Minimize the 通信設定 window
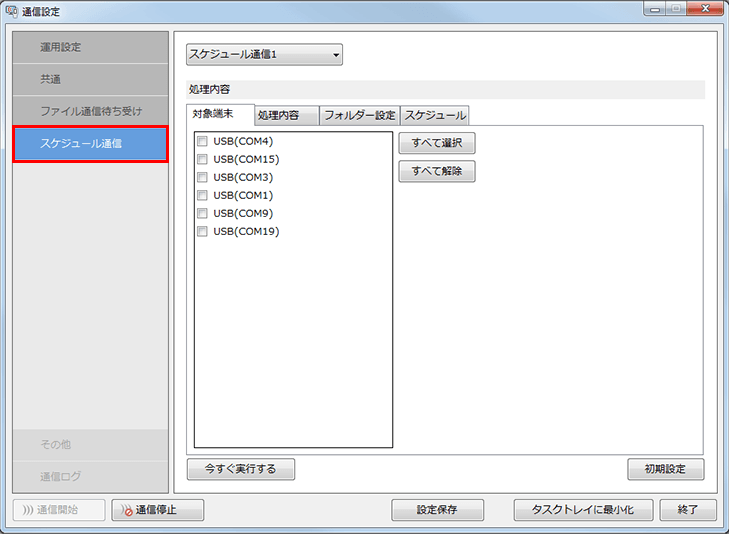This screenshot has width=730, height=534. point(655,9)
